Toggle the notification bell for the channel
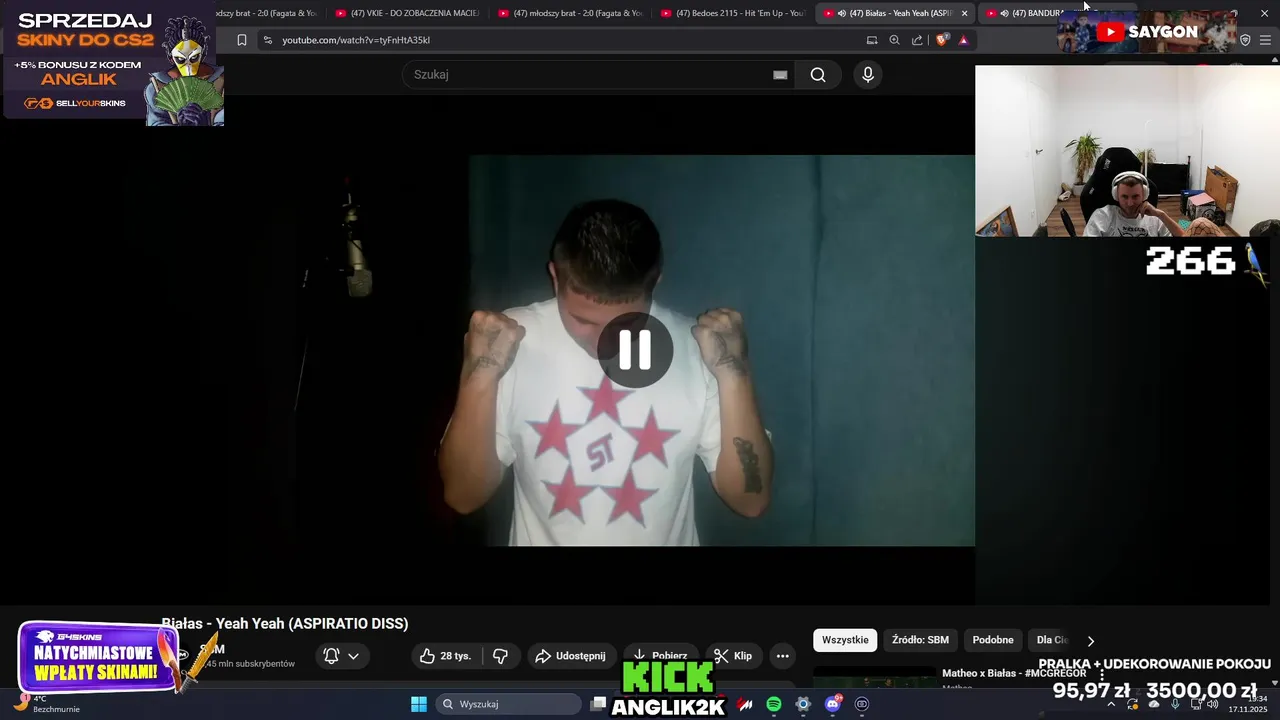This screenshot has height=720, width=1280. point(331,656)
